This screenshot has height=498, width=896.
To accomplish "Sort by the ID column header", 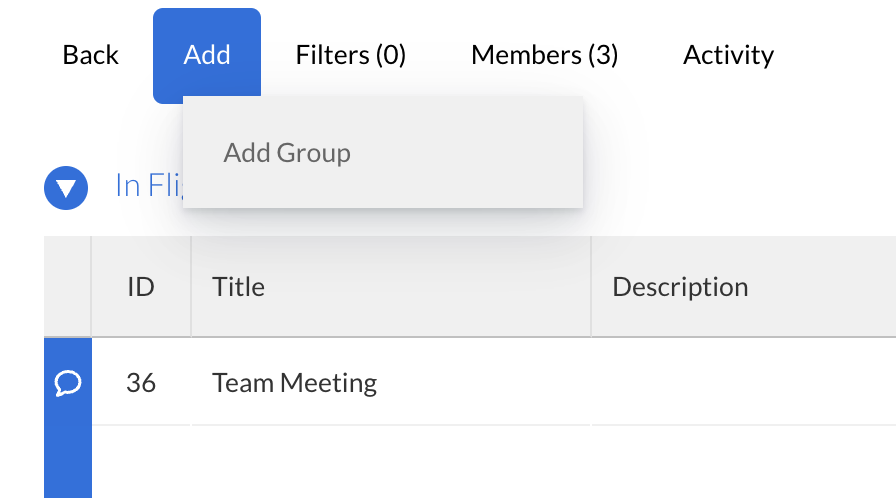I will tap(141, 287).
